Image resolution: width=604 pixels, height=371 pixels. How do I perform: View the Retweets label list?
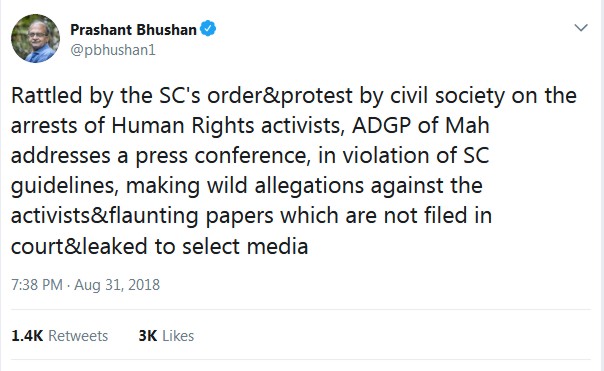(x=78, y=336)
